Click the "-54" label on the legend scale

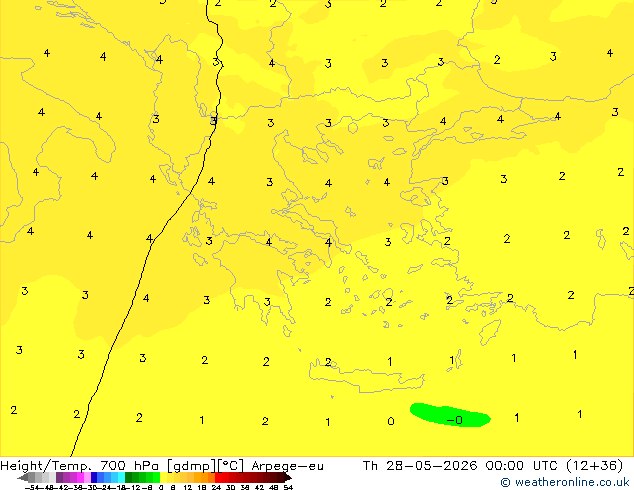click(32, 488)
